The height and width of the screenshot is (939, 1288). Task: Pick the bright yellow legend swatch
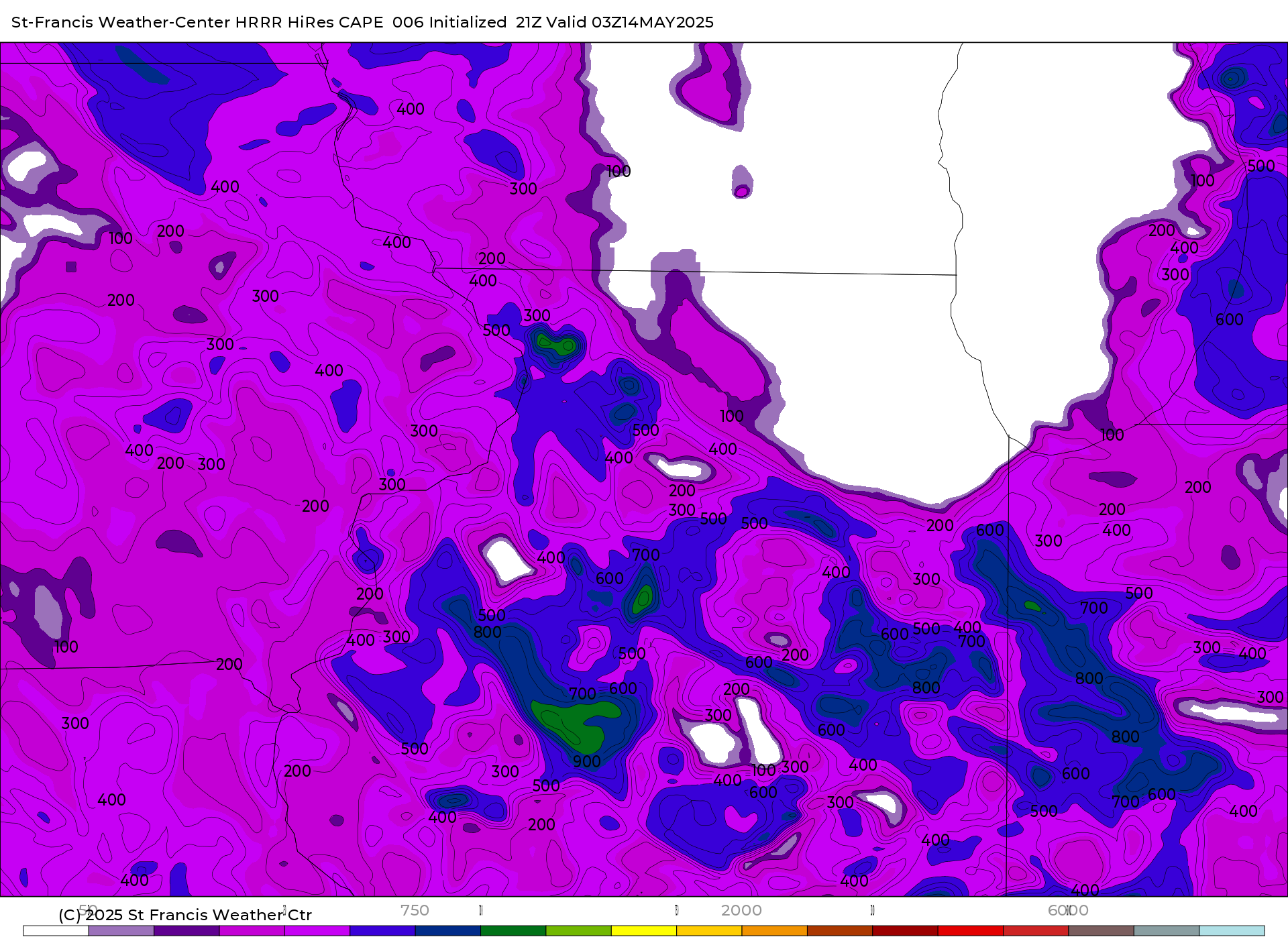point(644,931)
